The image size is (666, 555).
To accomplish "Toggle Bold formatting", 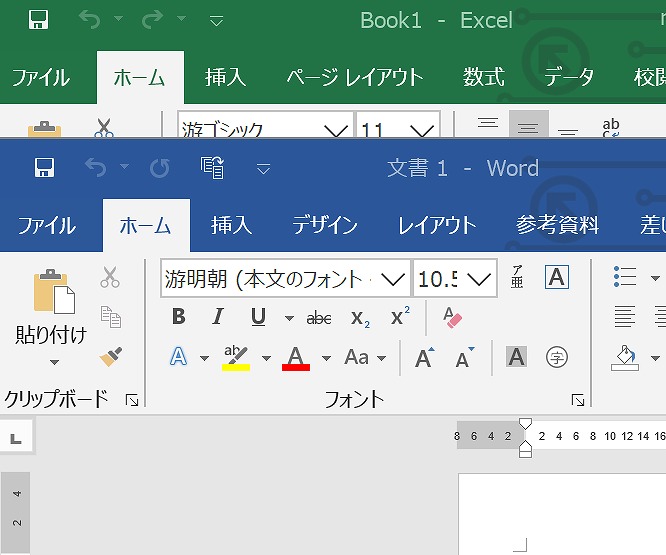I will coord(179,317).
